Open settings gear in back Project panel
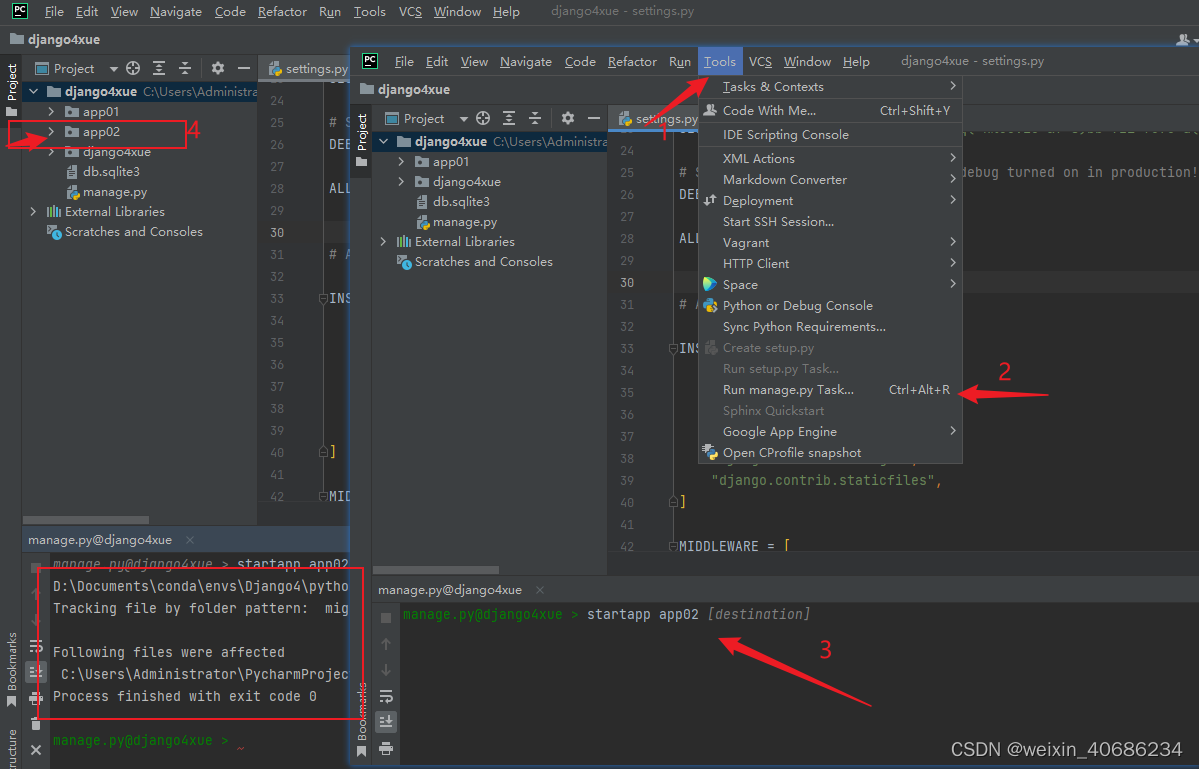 pos(218,68)
